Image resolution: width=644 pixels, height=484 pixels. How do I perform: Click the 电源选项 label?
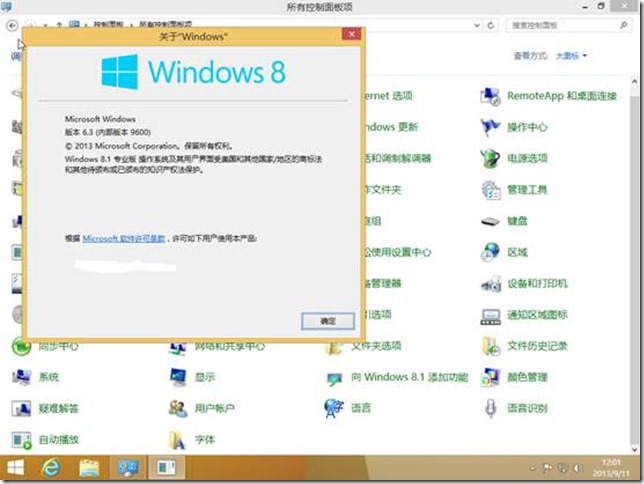point(527,159)
